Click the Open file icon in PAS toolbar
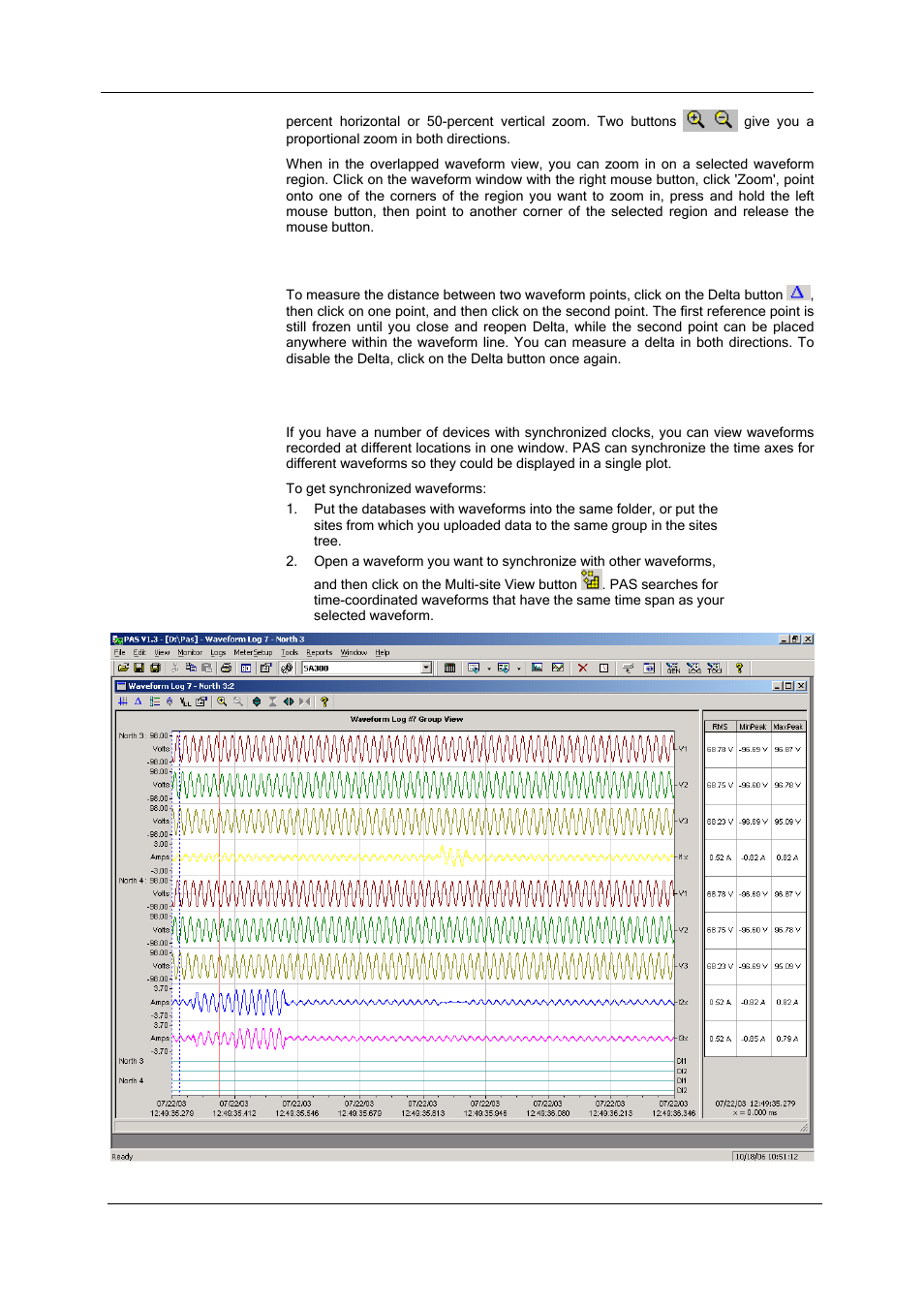The image size is (924, 1308). tap(123, 668)
